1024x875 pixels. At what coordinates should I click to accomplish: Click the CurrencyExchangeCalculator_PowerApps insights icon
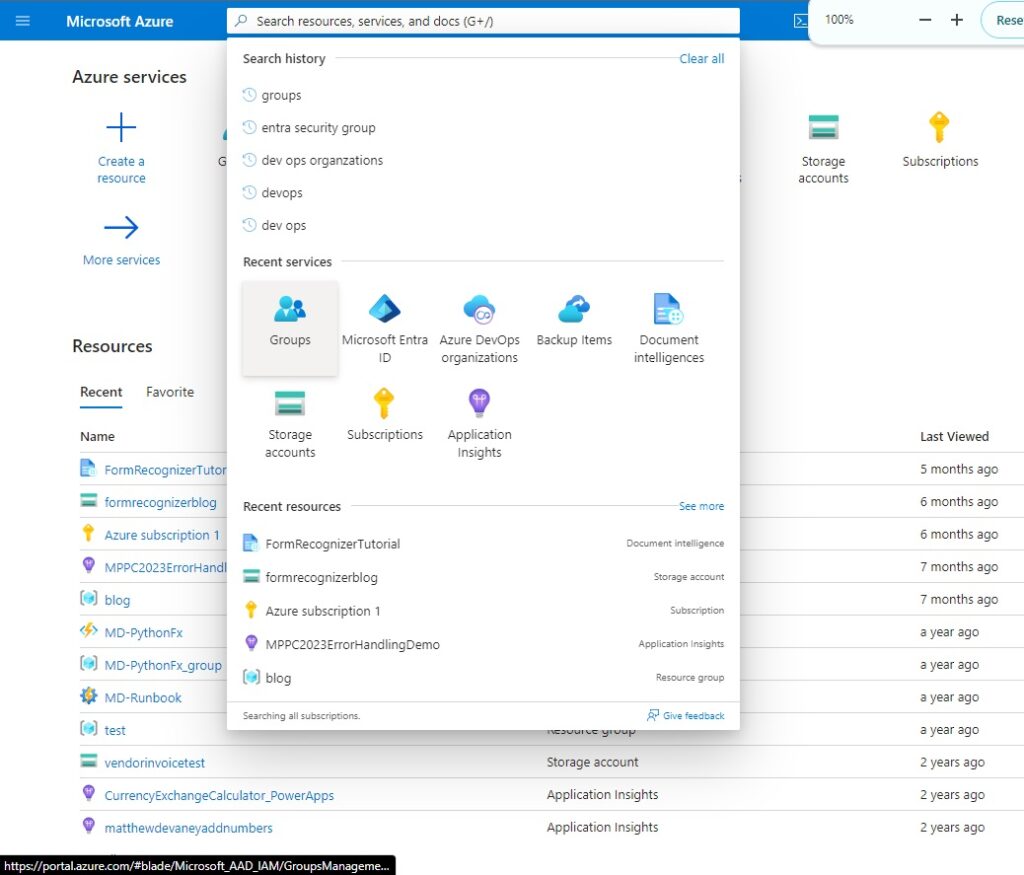[88, 793]
